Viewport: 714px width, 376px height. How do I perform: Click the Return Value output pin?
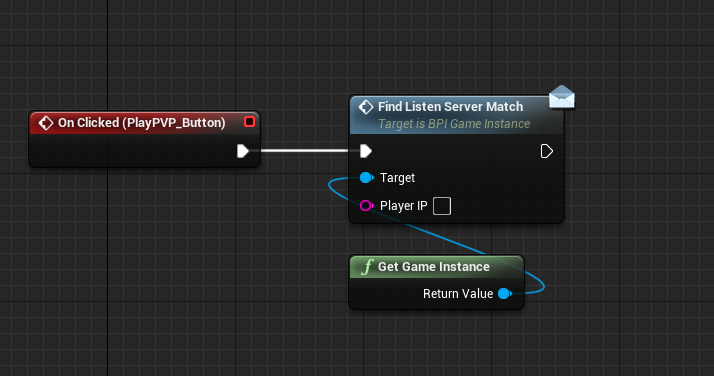(505, 294)
